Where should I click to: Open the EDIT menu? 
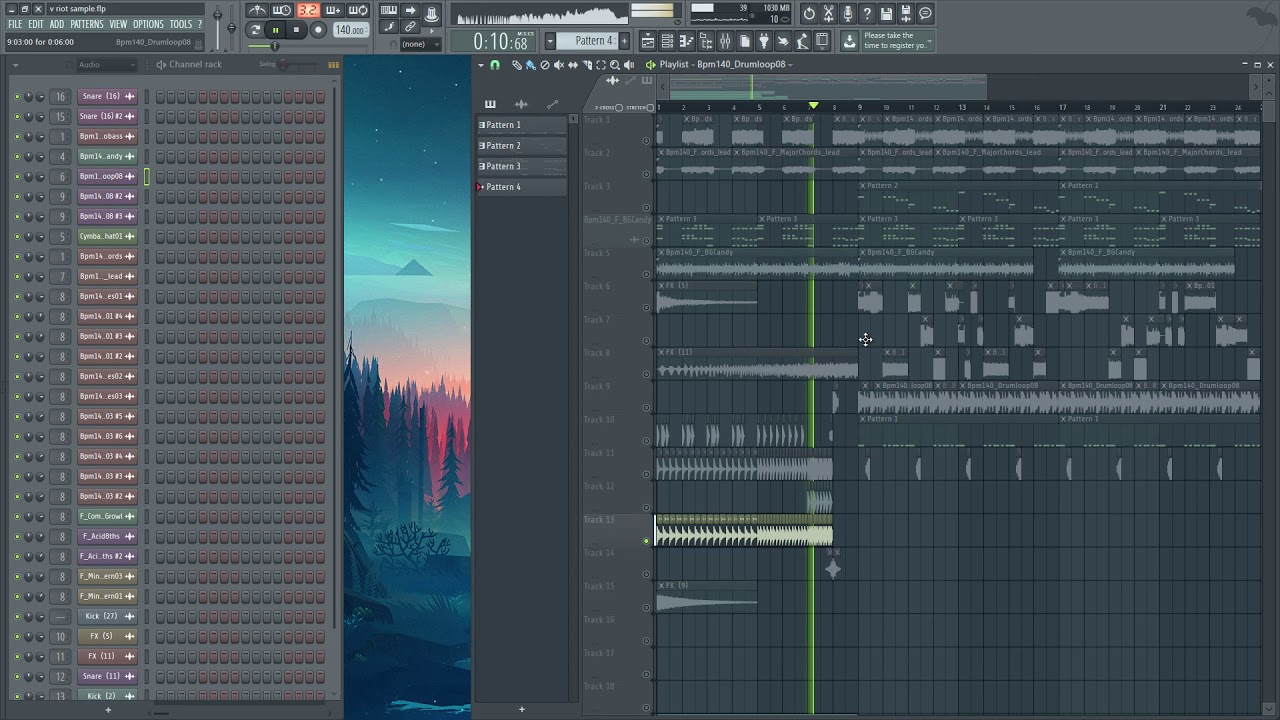35,24
